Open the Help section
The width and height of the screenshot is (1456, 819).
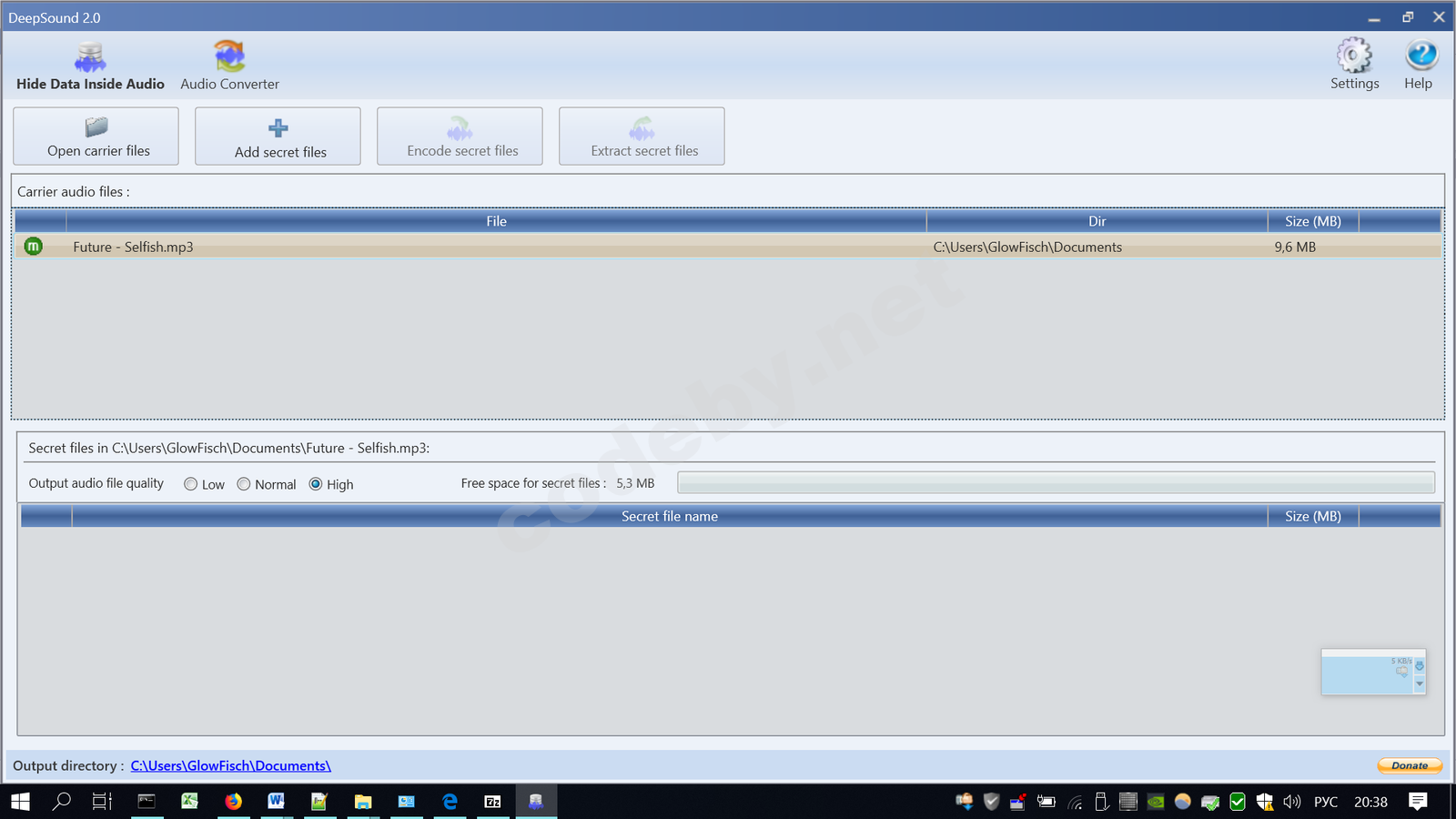pyautogui.click(x=1419, y=65)
